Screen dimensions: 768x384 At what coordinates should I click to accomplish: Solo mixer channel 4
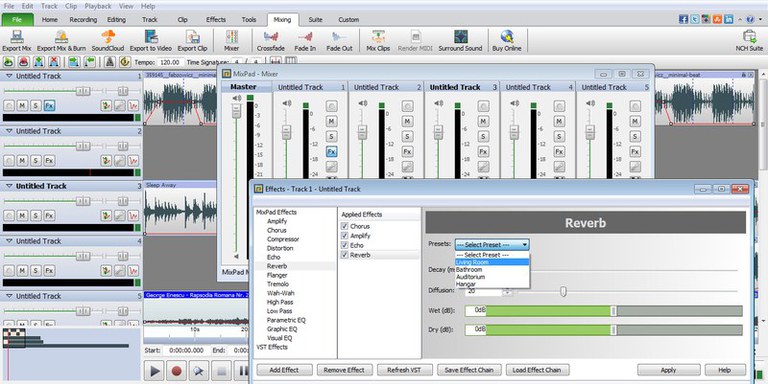(x=559, y=137)
